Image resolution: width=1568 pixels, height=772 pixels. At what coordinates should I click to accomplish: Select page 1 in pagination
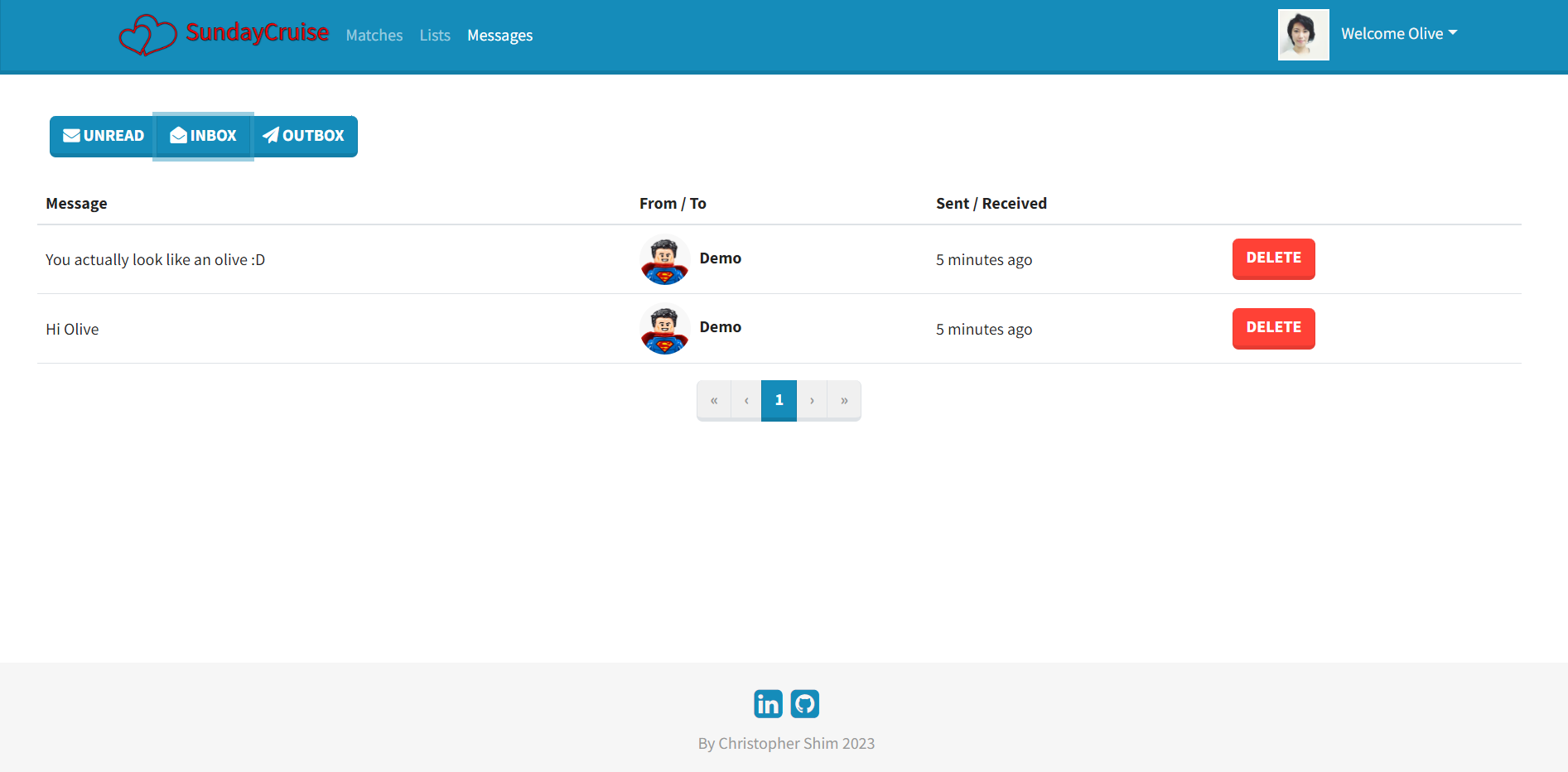point(779,401)
